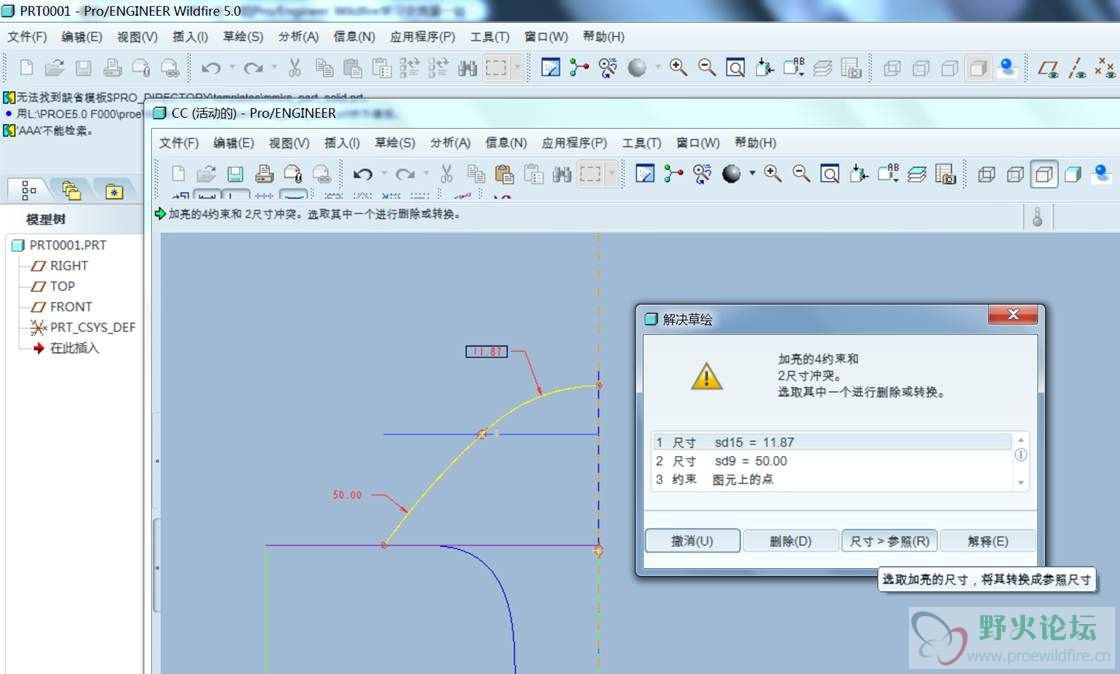Click Repaint screen icon in CC window toolbar

coord(645,173)
